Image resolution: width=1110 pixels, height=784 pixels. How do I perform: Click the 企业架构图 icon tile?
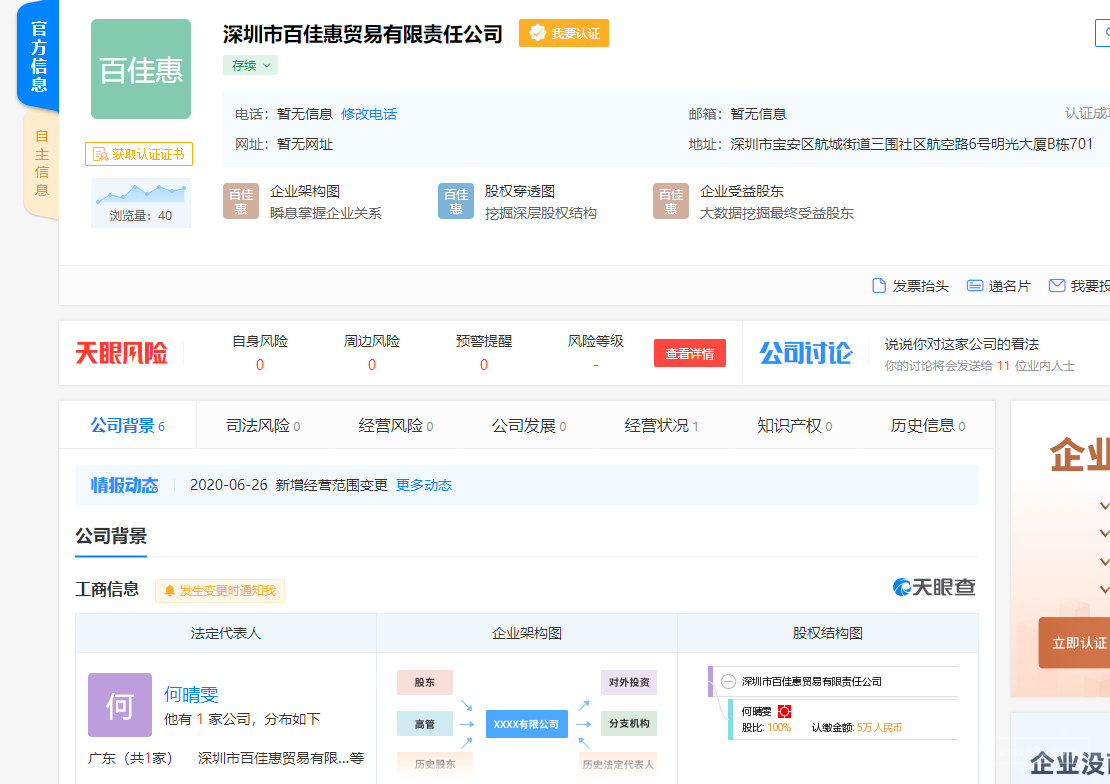tap(240, 201)
